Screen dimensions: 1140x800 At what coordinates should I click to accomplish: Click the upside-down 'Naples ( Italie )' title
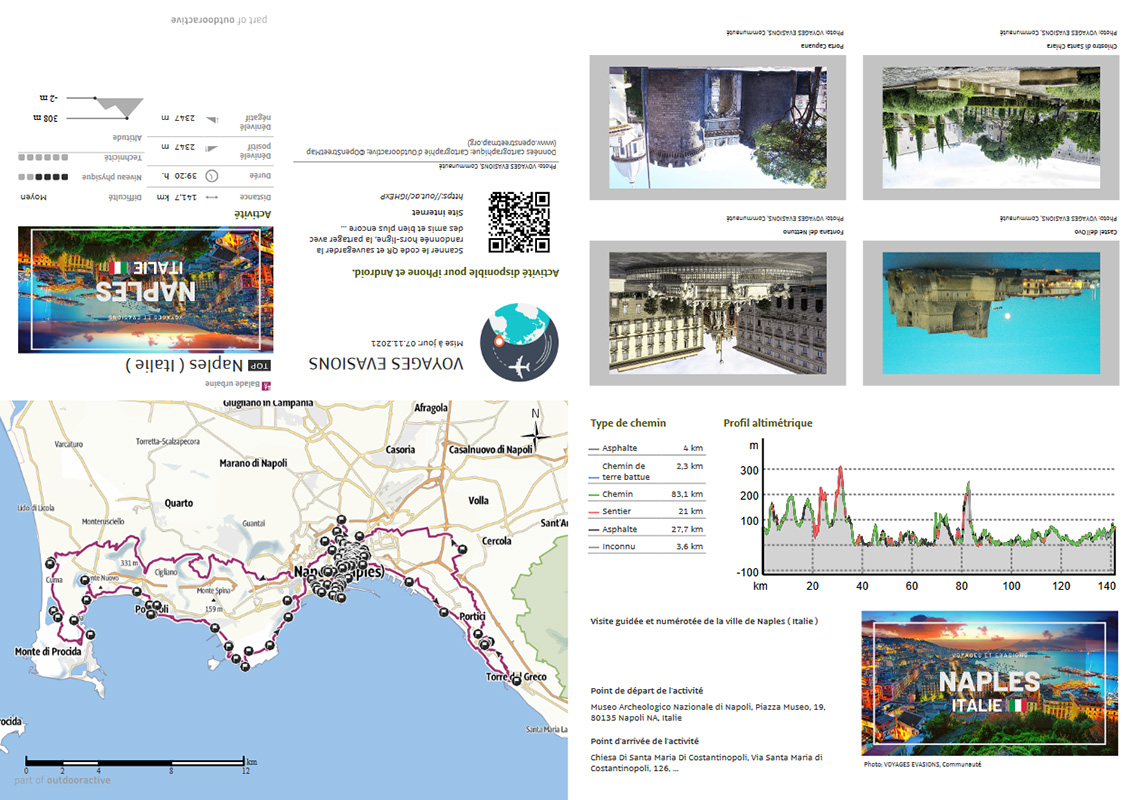click(x=185, y=365)
